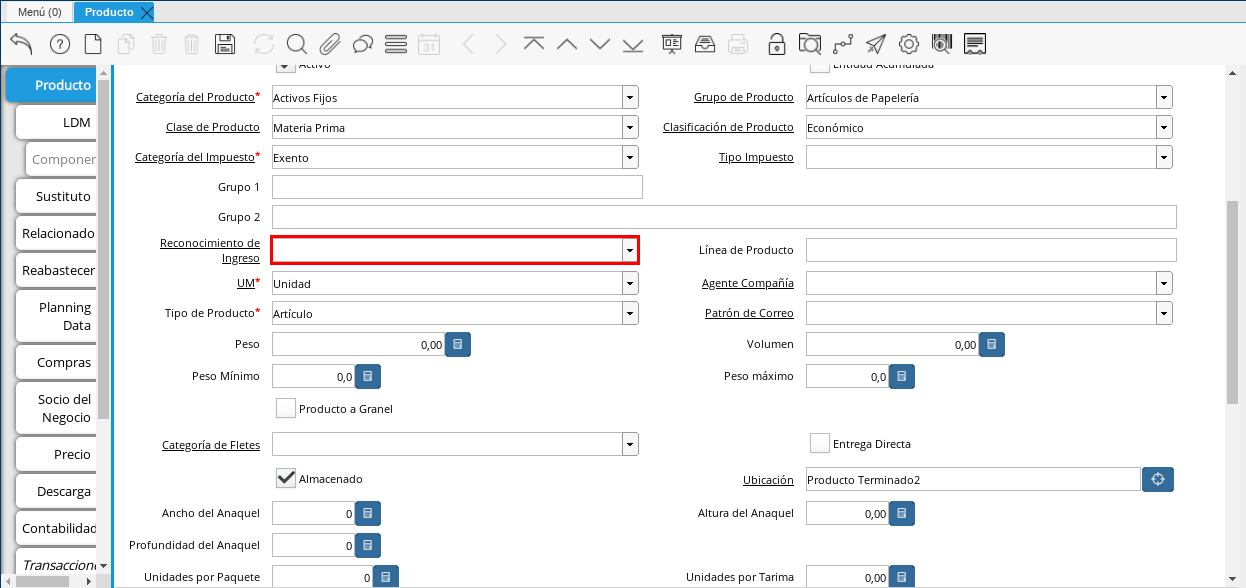Open requests with paper plane icon
Viewport: 1246px width, 588px height.
tap(876, 44)
